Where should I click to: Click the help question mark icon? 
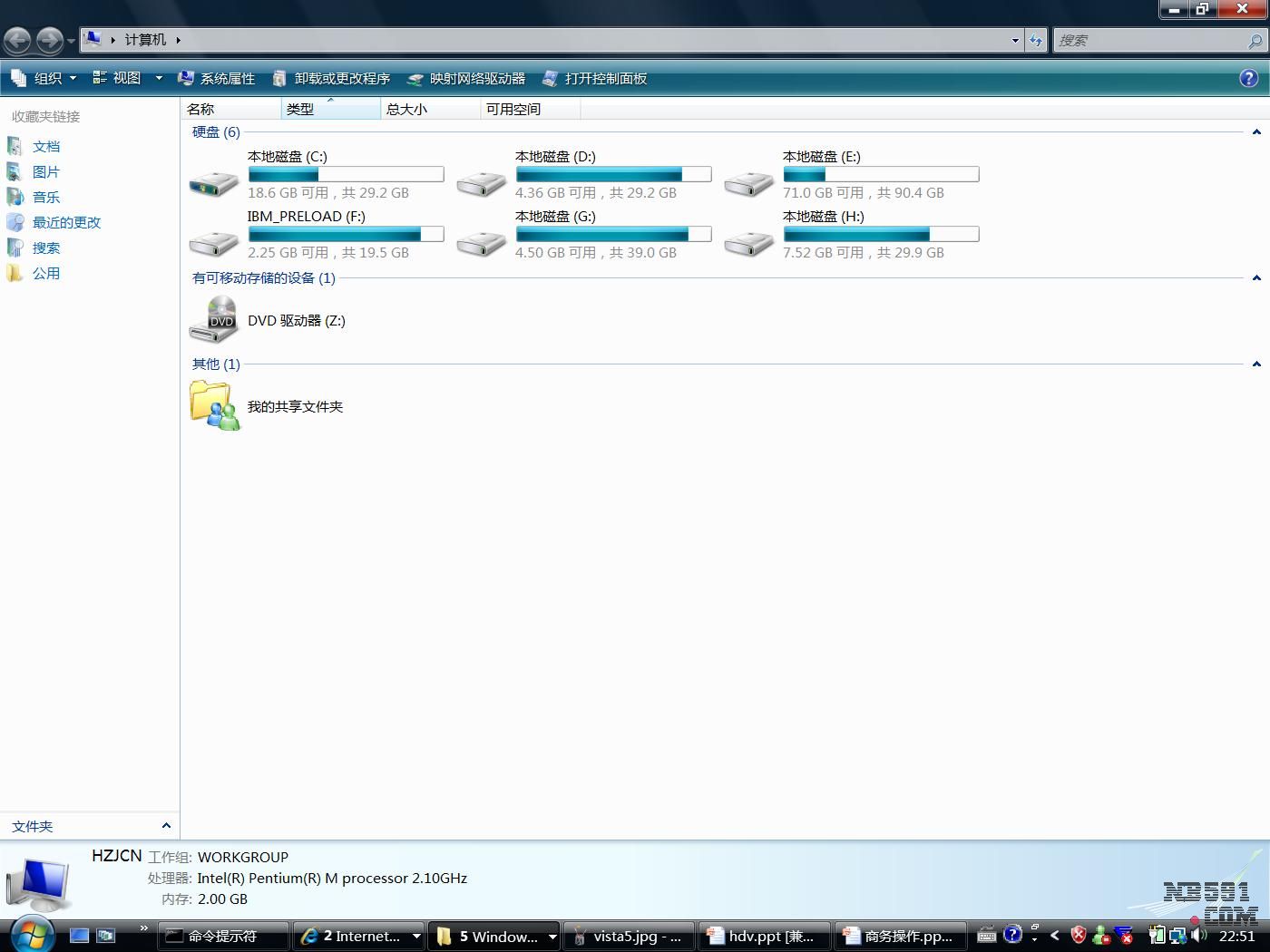pyautogui.click(x=1248, y=79)
